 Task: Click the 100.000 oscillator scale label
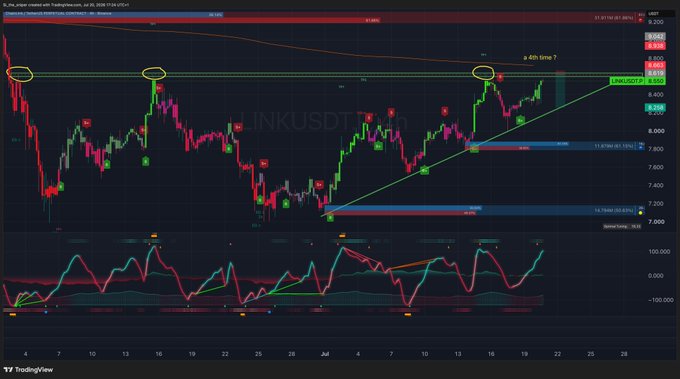[x=659, y=252]
